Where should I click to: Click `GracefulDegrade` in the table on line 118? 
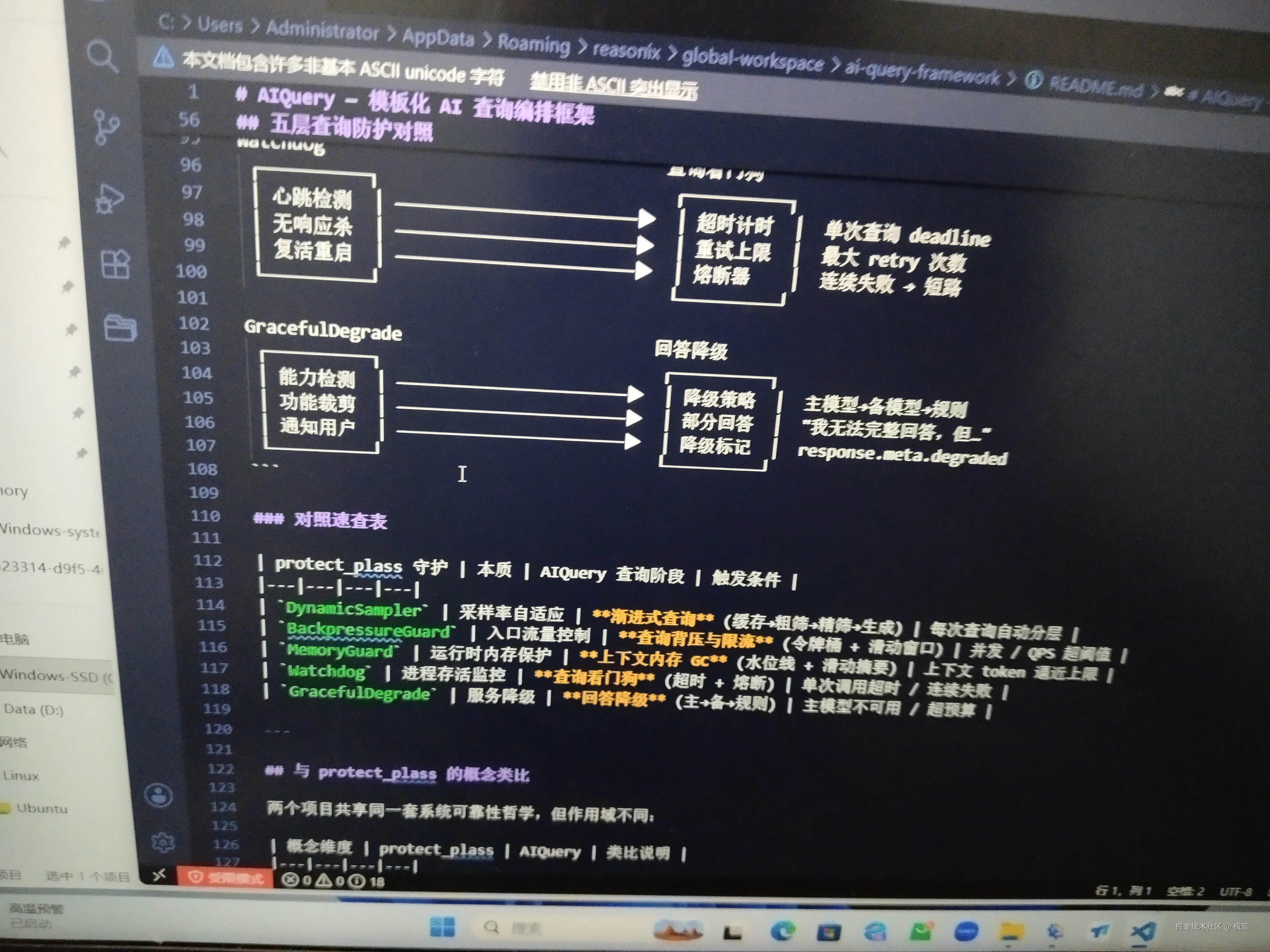click(x=360, y=692)
